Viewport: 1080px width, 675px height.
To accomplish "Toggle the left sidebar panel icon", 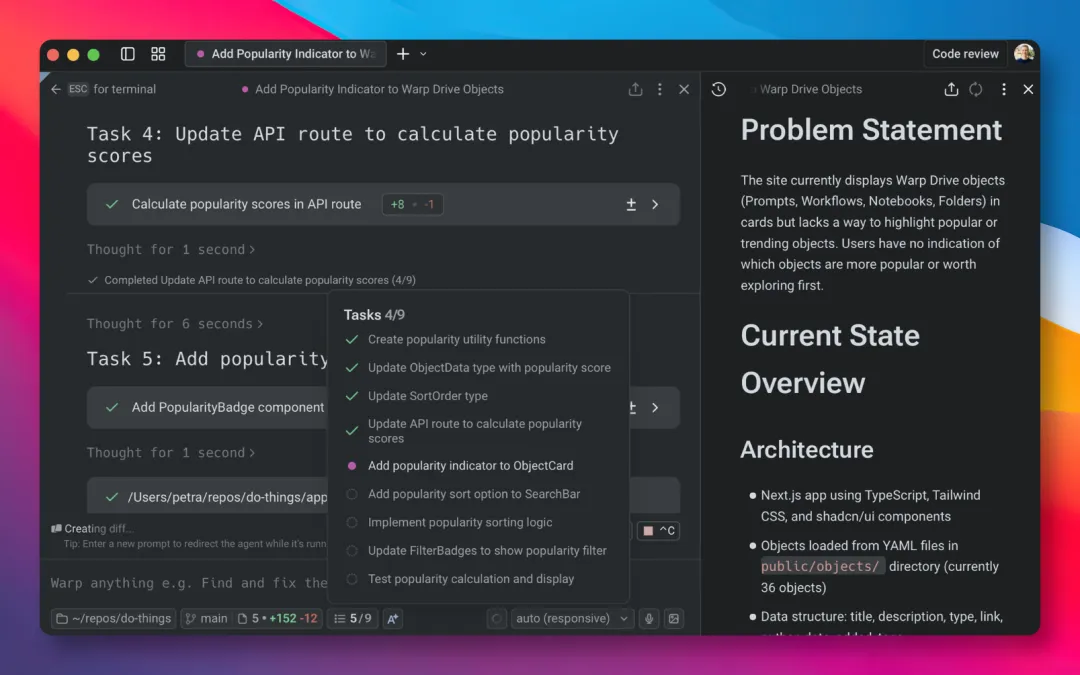I will tap(127, 54).
